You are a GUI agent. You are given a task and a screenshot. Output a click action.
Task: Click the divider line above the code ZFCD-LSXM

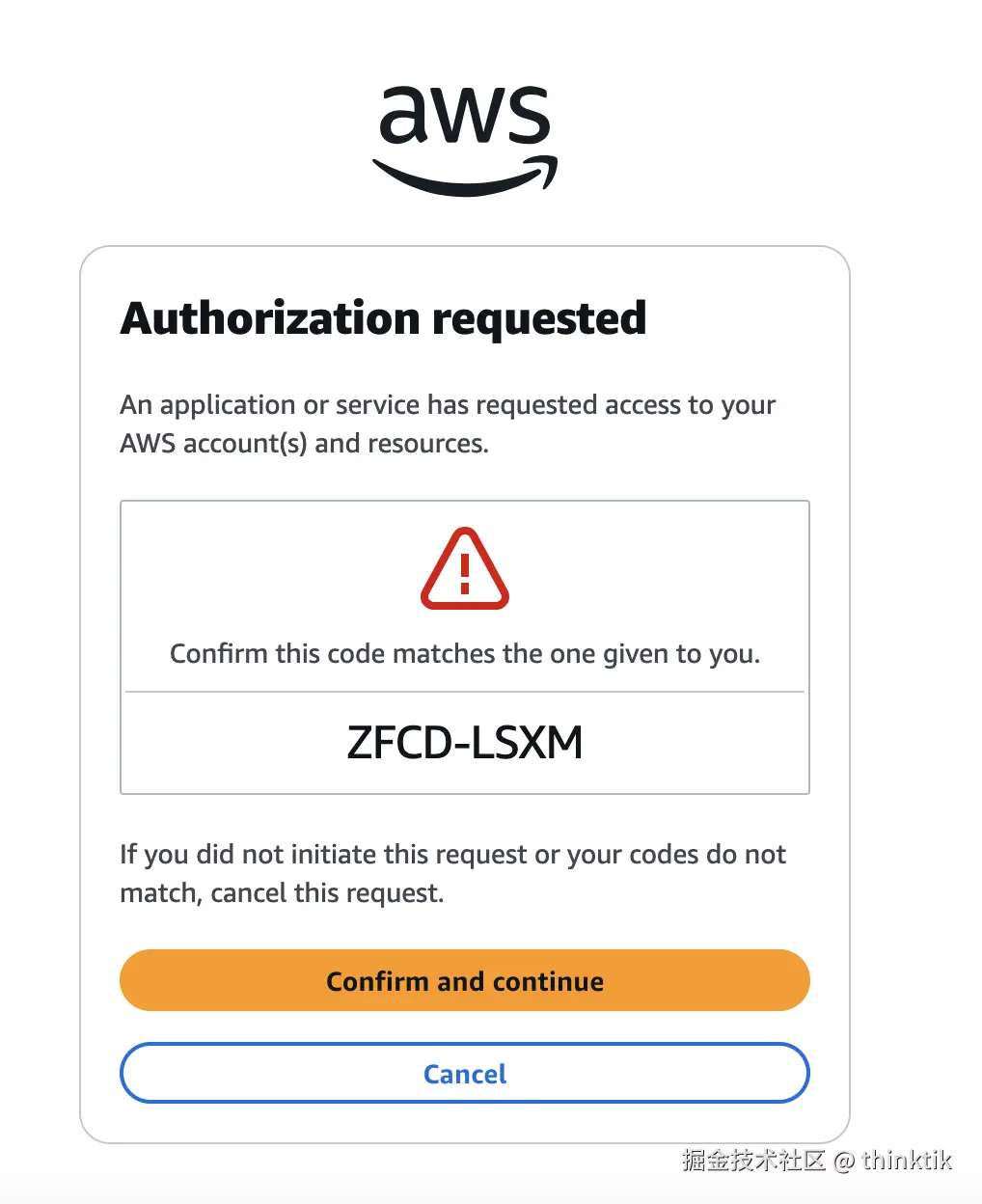[464, 691]
